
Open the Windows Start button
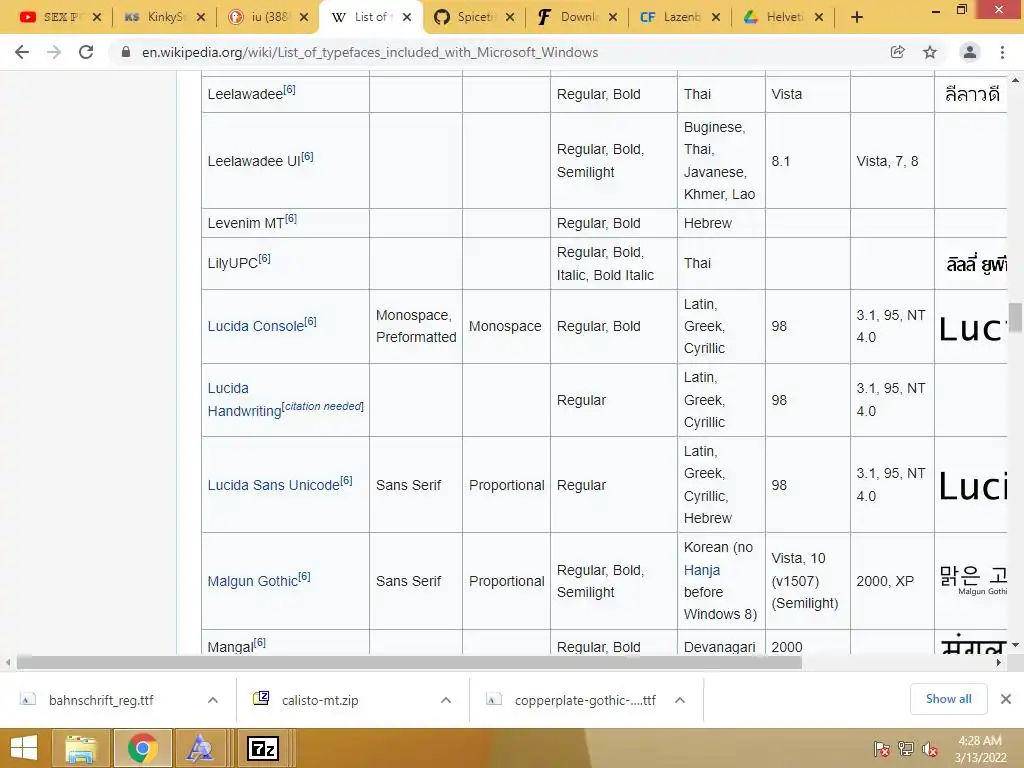[24, 748]
